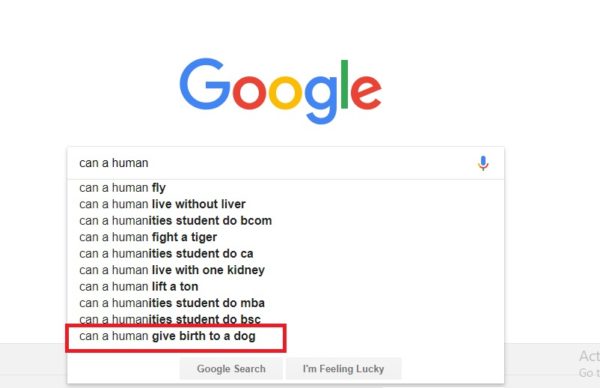The image size is (600, 388).
Task: Select "can a human give birth to a dog"
Action: [x=285, y=336]
